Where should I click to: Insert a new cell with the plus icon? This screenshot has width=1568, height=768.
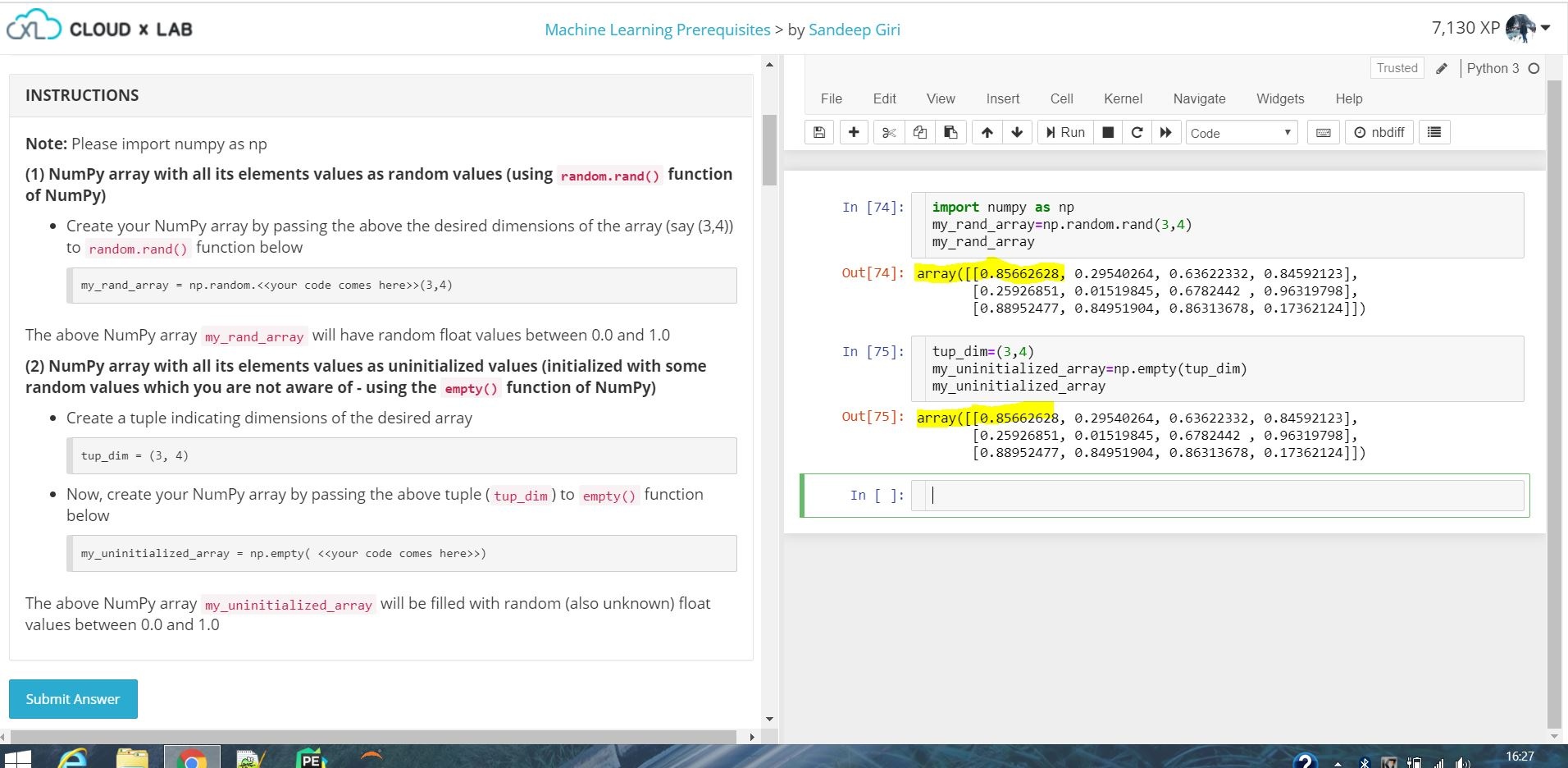click(854, 132)
